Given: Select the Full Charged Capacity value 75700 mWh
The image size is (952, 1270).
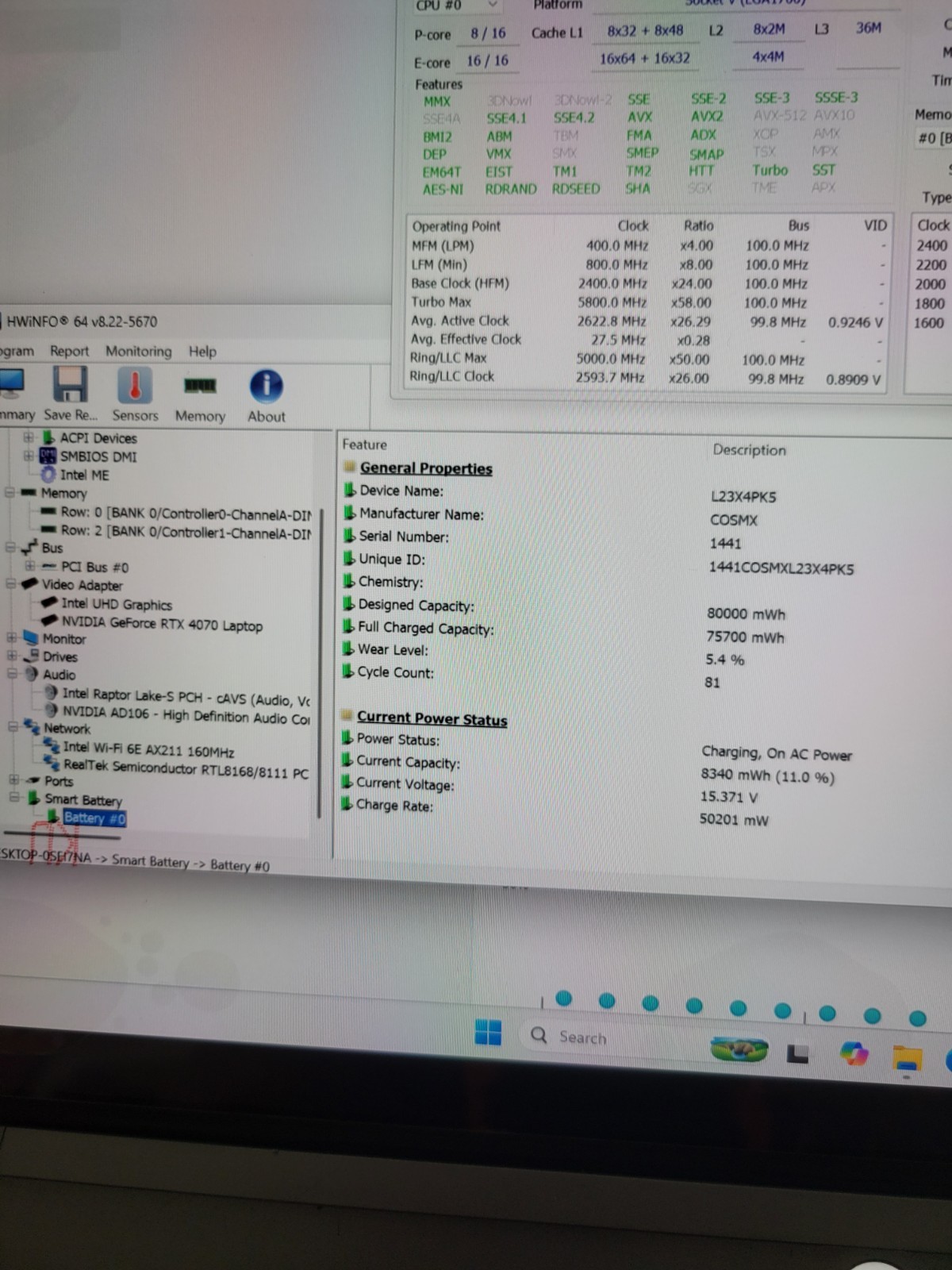Looking at the screenshot, I should click(745, 637).
